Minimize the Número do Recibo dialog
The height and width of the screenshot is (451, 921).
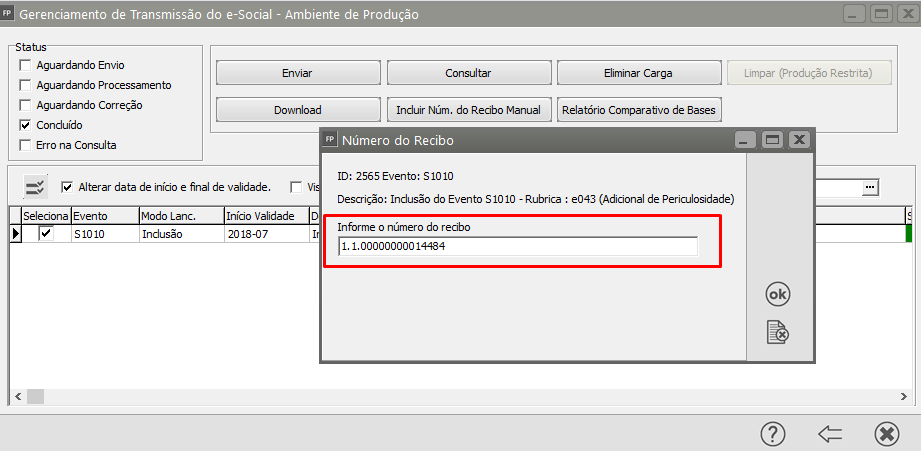pyautogui.click(x=747, y=140)
